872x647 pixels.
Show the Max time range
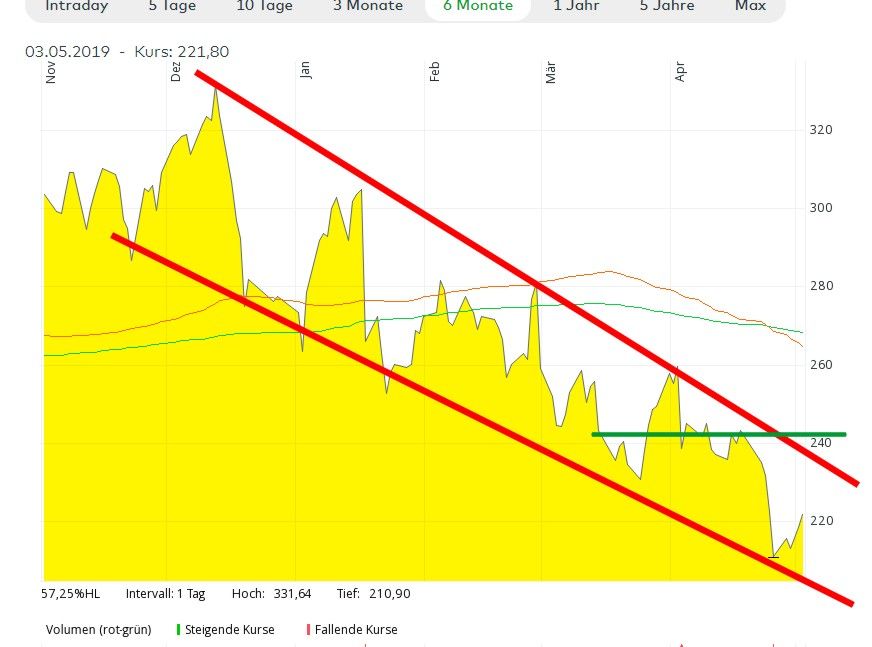coord(750,6)
